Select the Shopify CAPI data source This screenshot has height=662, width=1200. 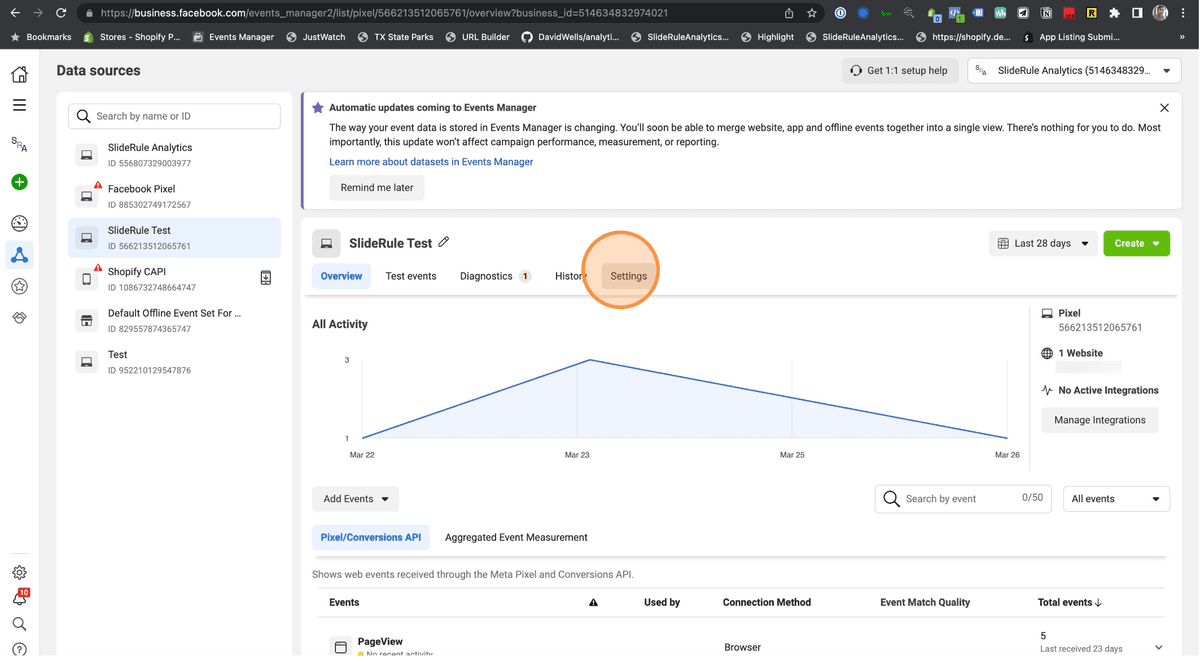174,279
